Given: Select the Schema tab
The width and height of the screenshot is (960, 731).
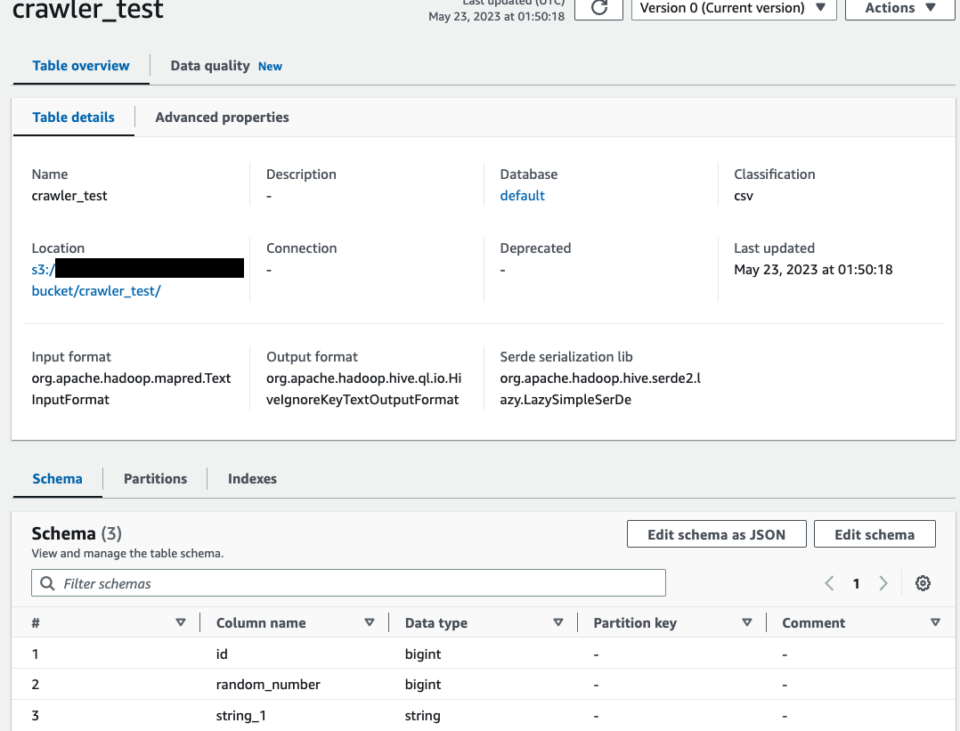Looking at the screenshot, I should (57, 479).
